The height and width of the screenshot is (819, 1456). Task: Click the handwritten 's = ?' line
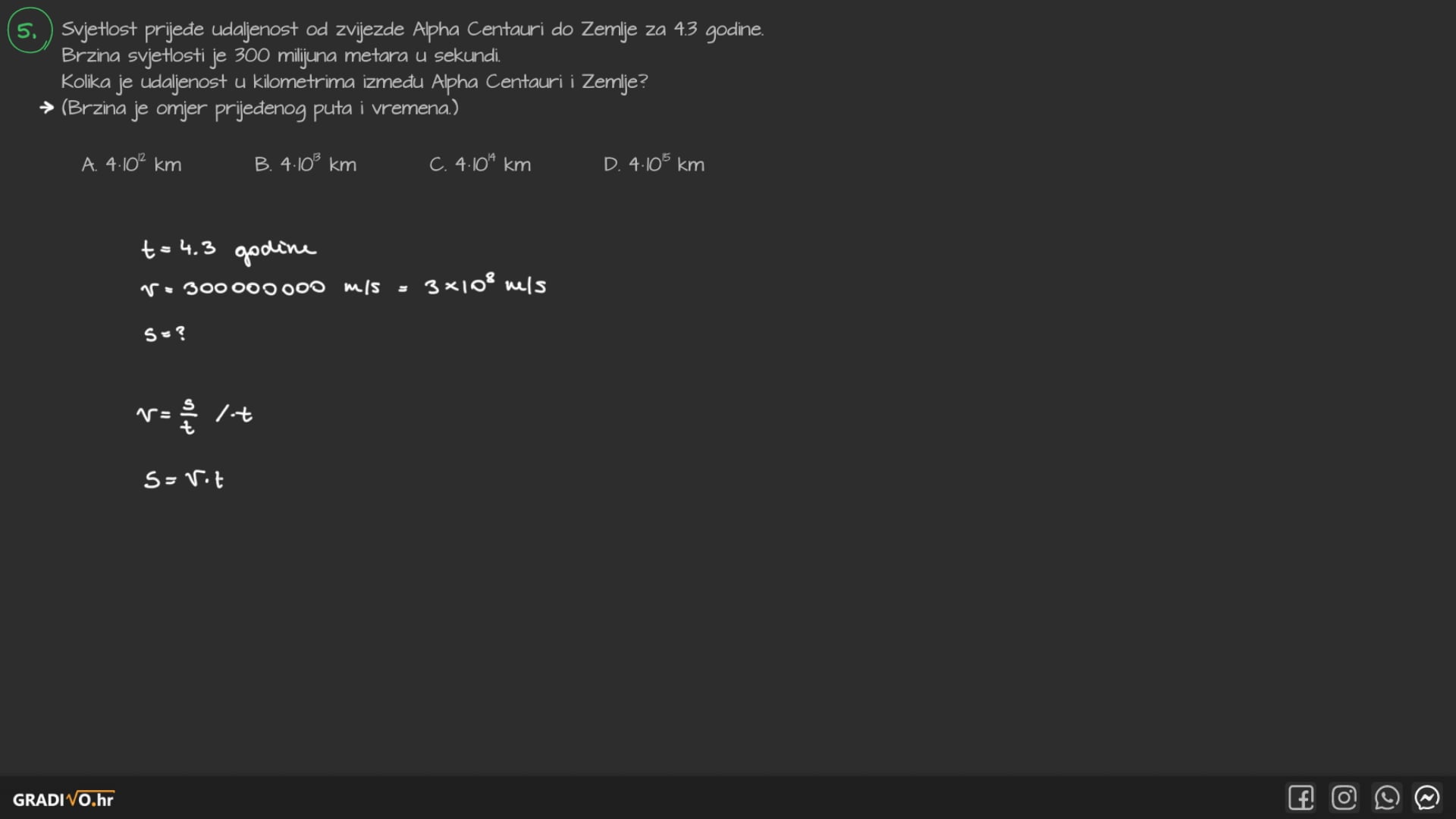coord(165,334)
